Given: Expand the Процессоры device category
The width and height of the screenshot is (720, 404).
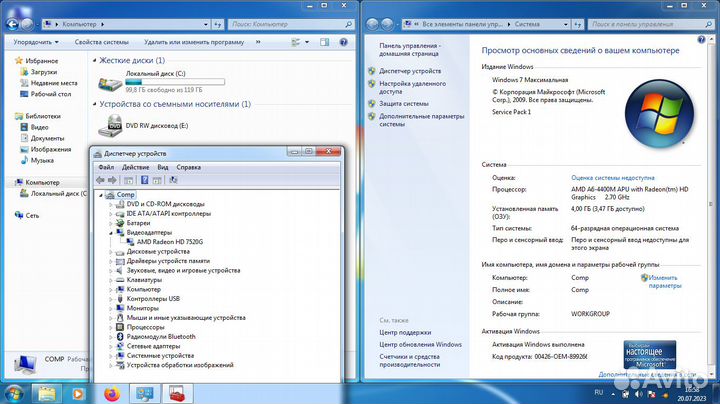Looking at the screenshot, I should click(109, 327).
